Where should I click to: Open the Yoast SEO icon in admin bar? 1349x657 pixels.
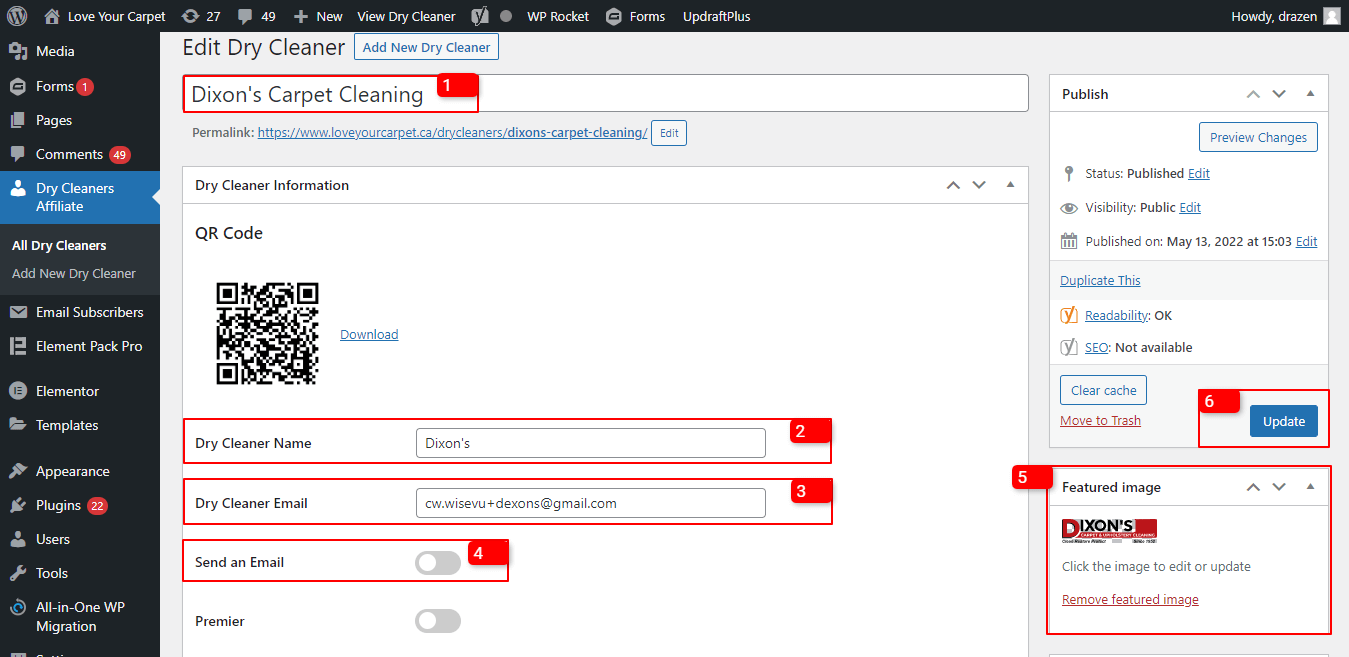coord(480,16)
